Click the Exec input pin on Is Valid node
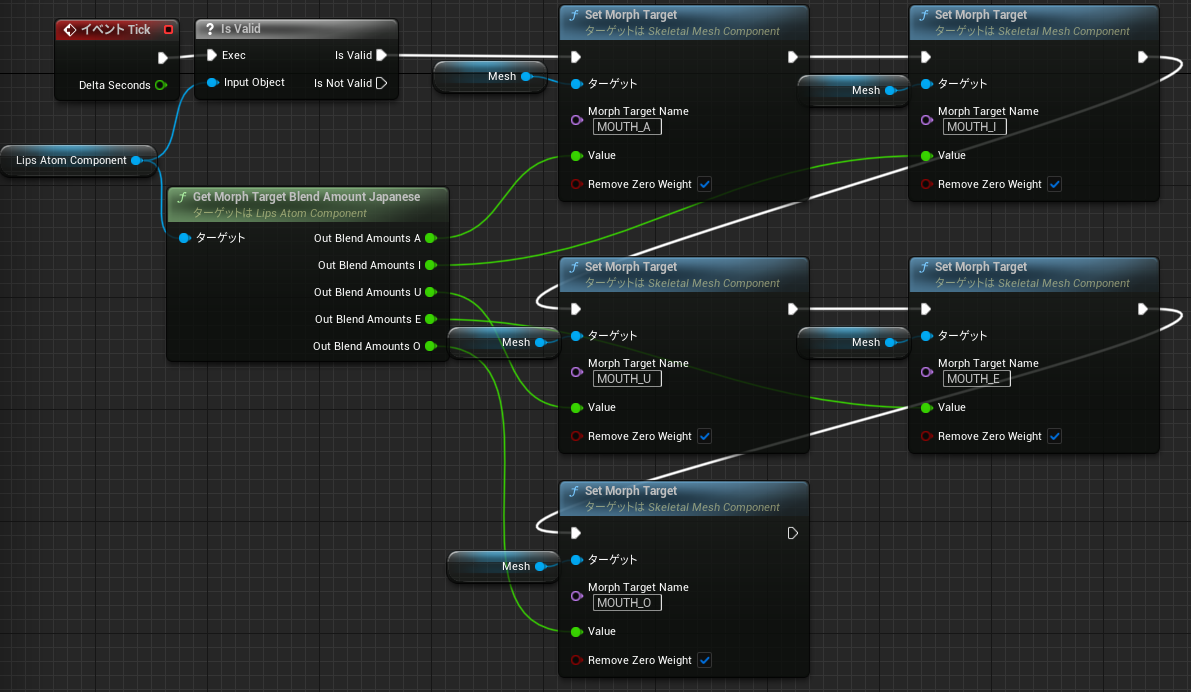This screenshot has height=692, width=1191. pyautogui.click(x=212, y=55)
